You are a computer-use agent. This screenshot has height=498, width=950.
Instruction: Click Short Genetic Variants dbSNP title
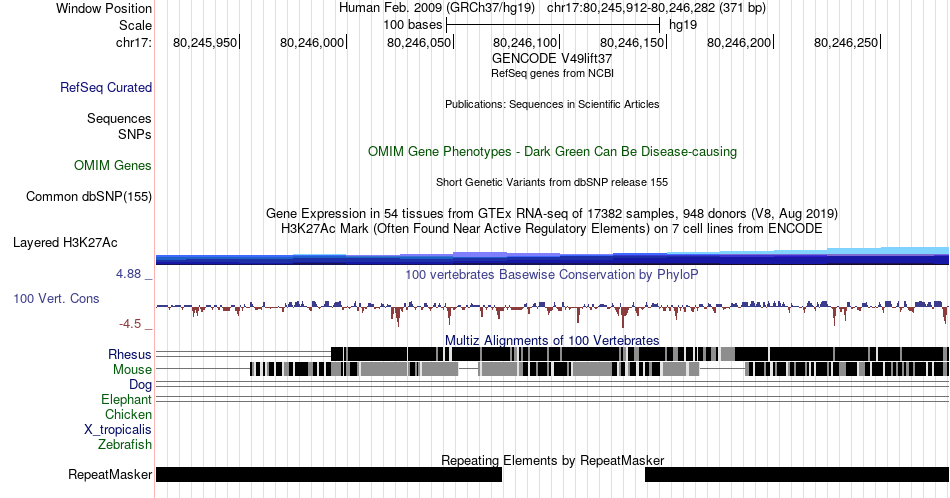[x=552, y=182]
